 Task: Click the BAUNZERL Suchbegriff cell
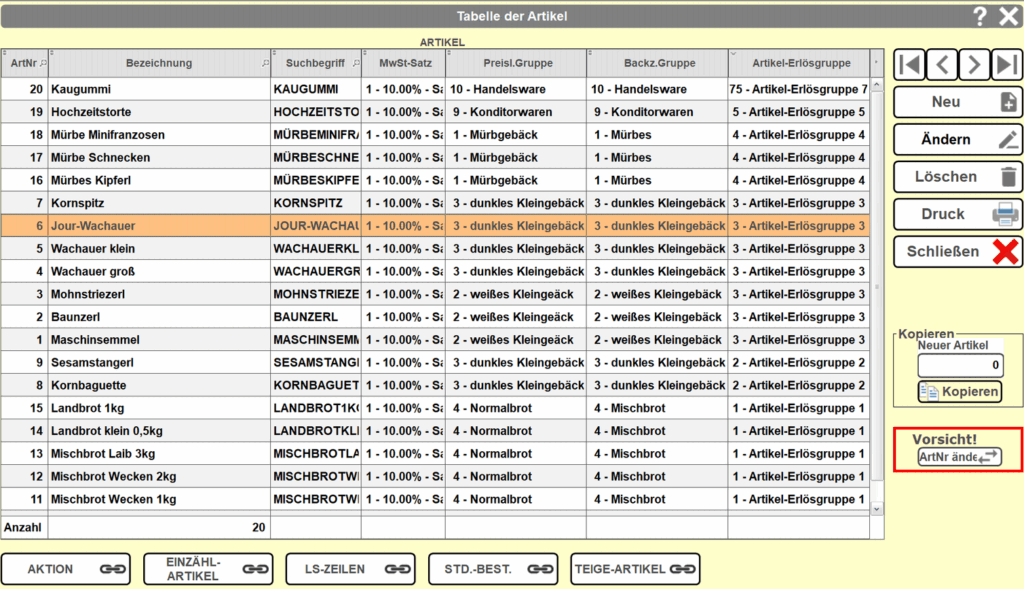tap(316, 317)
